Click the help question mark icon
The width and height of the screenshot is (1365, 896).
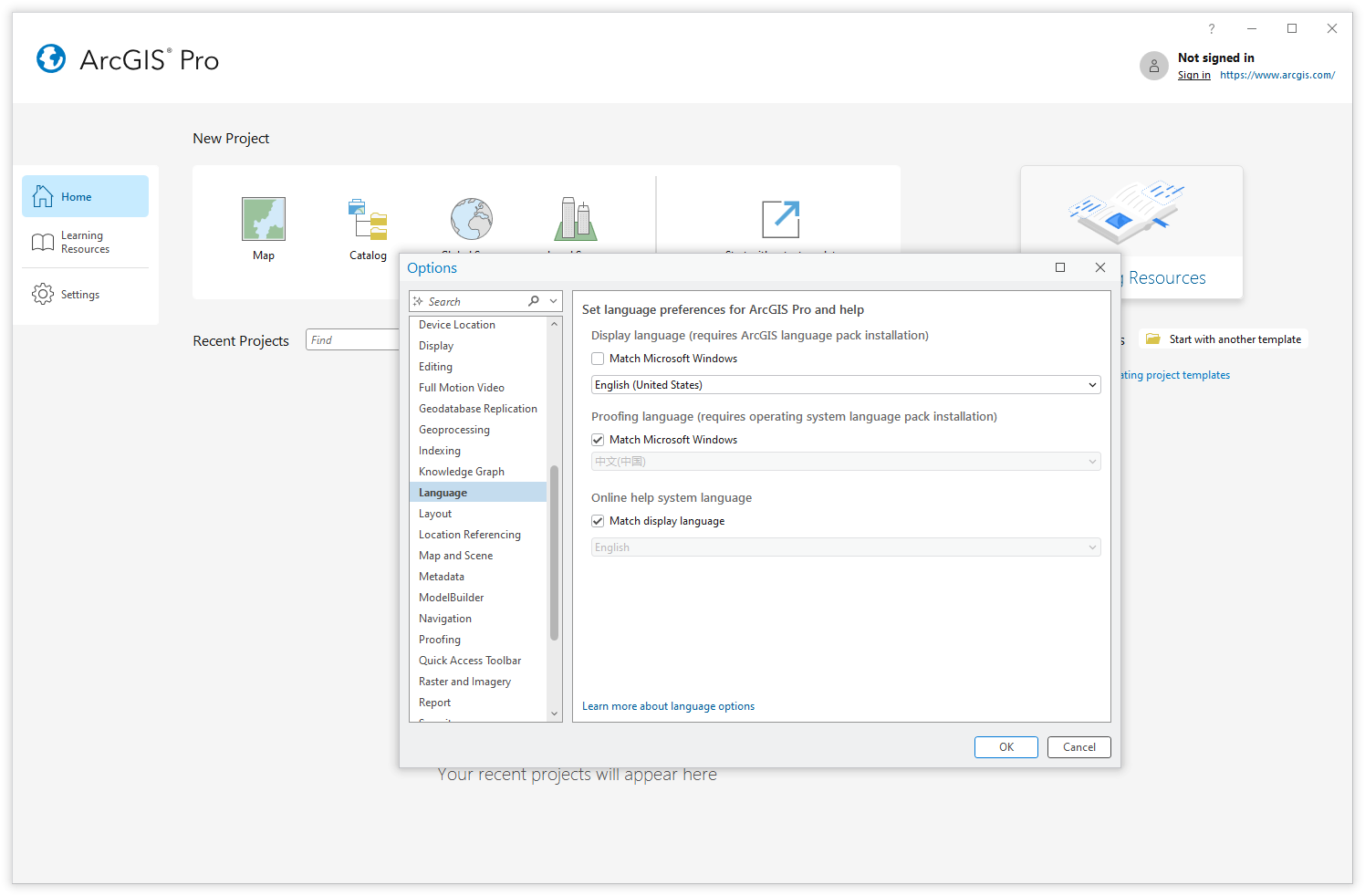pos(1212,28)
